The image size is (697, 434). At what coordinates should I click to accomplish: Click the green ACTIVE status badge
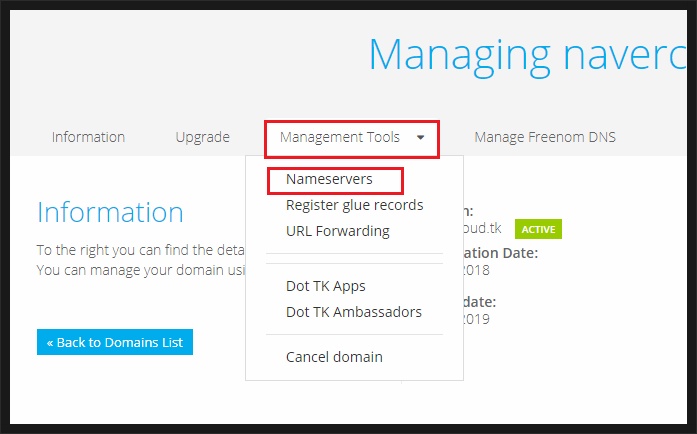tap(538, 229)
